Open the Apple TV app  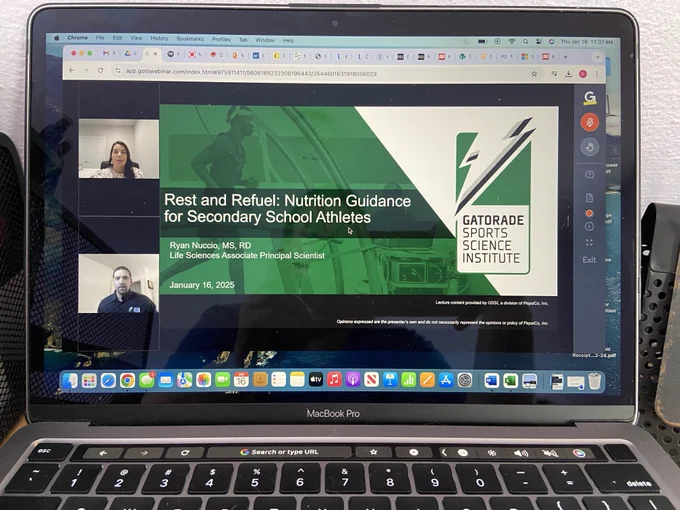316,380
